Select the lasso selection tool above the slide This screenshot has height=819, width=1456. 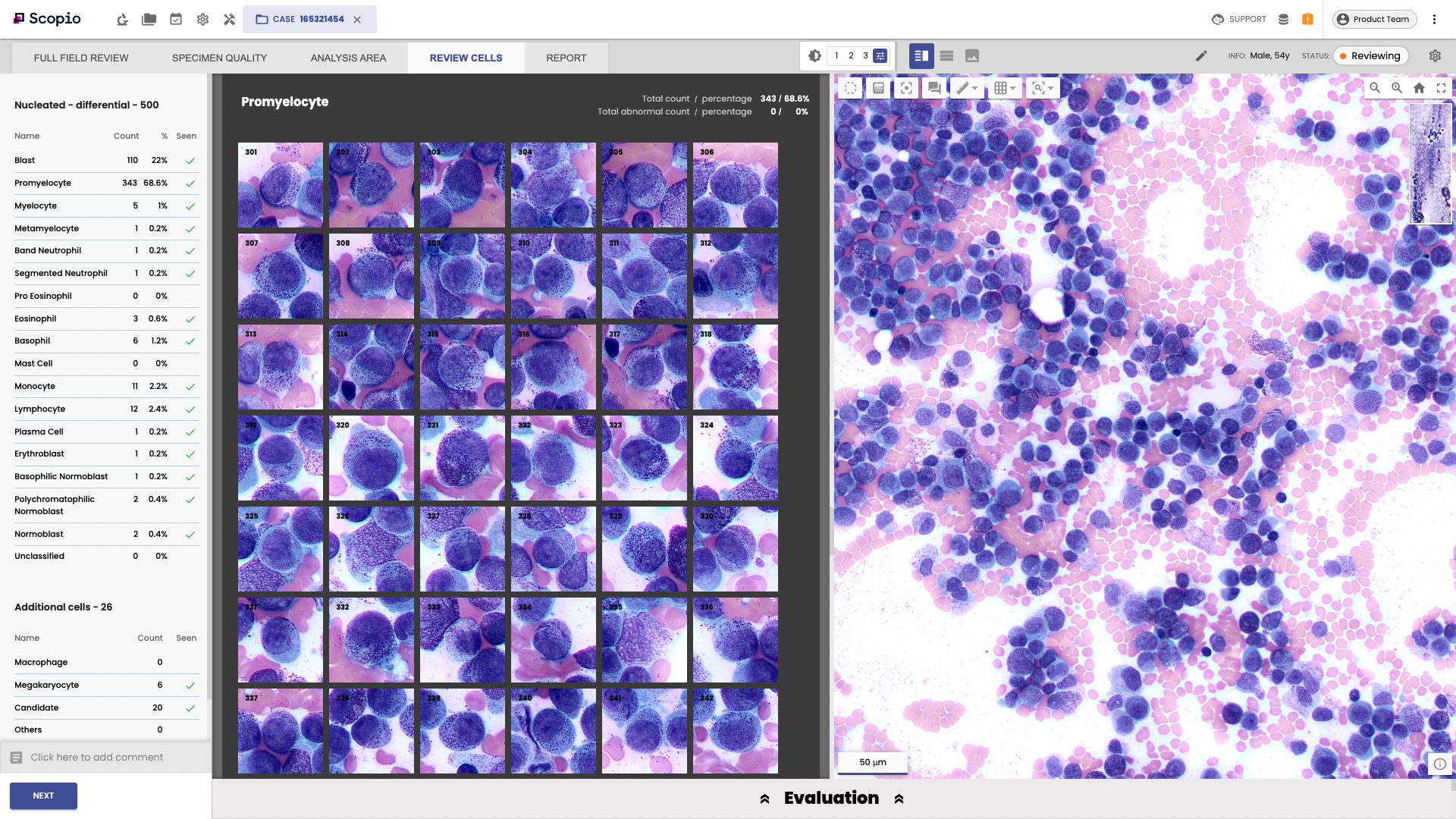click(x=850, y=88)
